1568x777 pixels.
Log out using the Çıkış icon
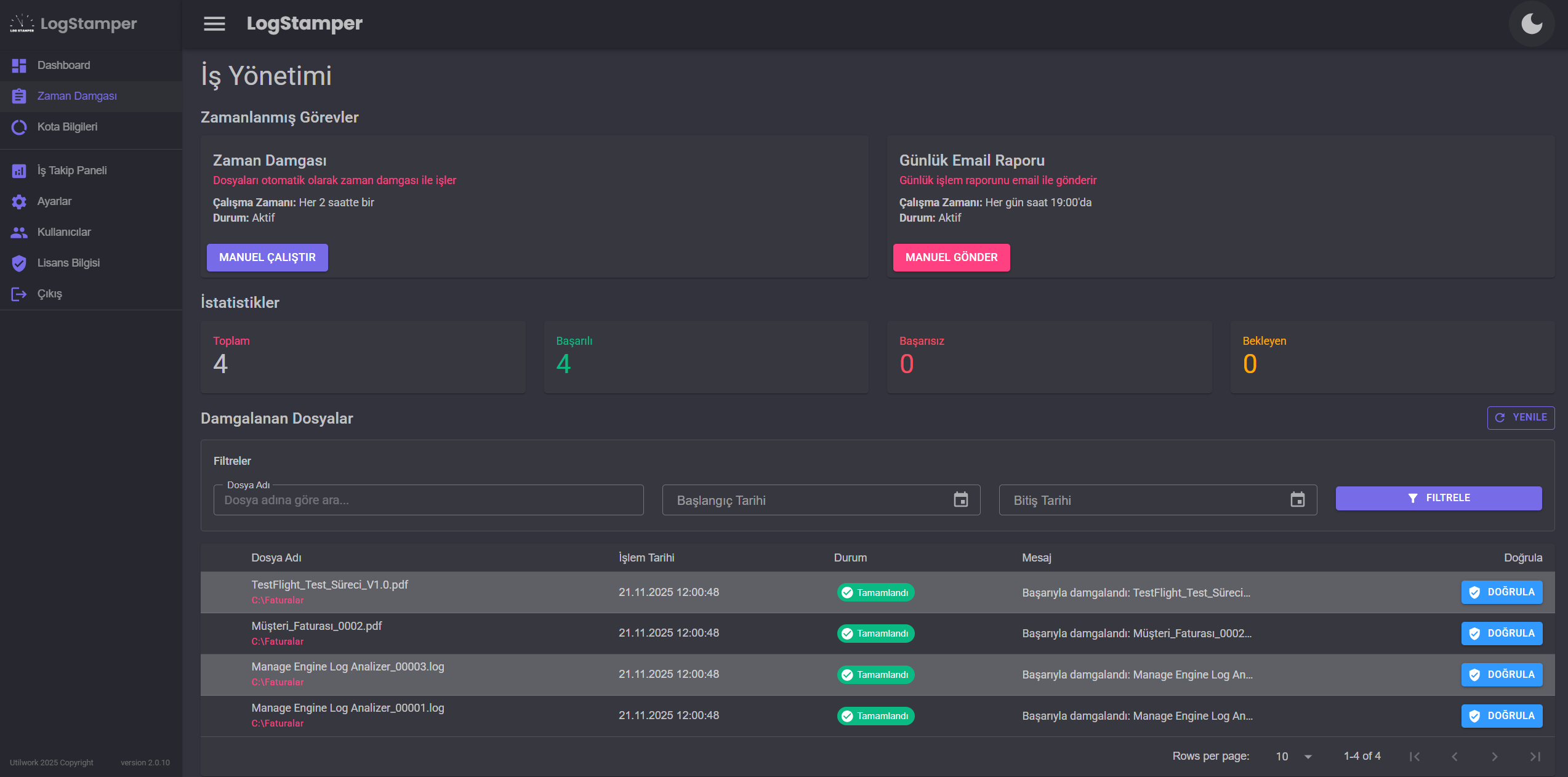click(19, 294)
